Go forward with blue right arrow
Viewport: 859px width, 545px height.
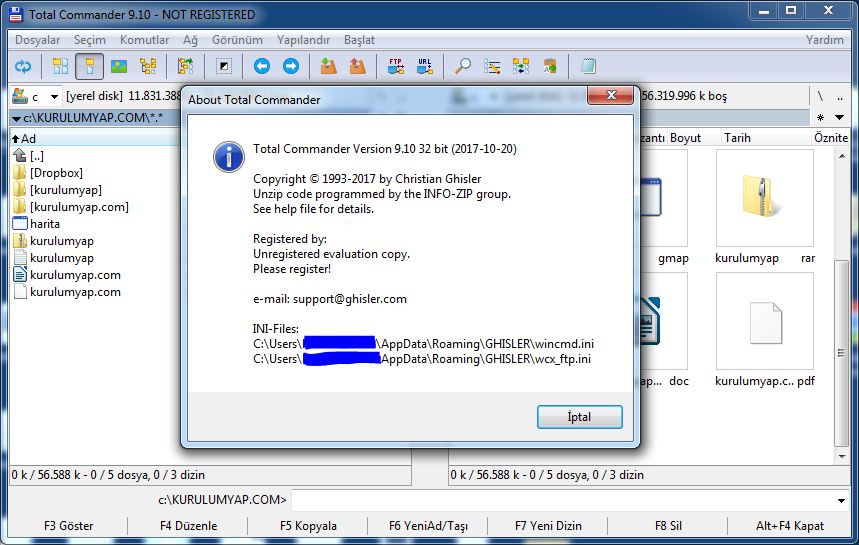point(291,67)
